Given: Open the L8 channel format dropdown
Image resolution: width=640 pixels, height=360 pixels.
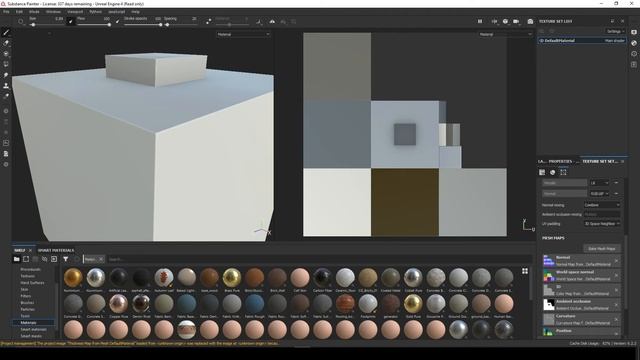Looking at the screenshot, I should [x=599, y=183].
